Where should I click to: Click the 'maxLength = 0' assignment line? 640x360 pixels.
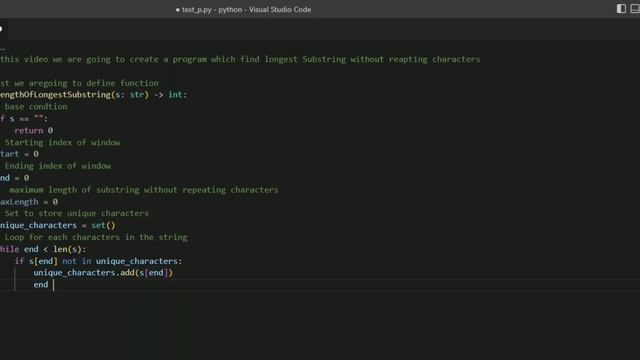click(x=29, y=202)
